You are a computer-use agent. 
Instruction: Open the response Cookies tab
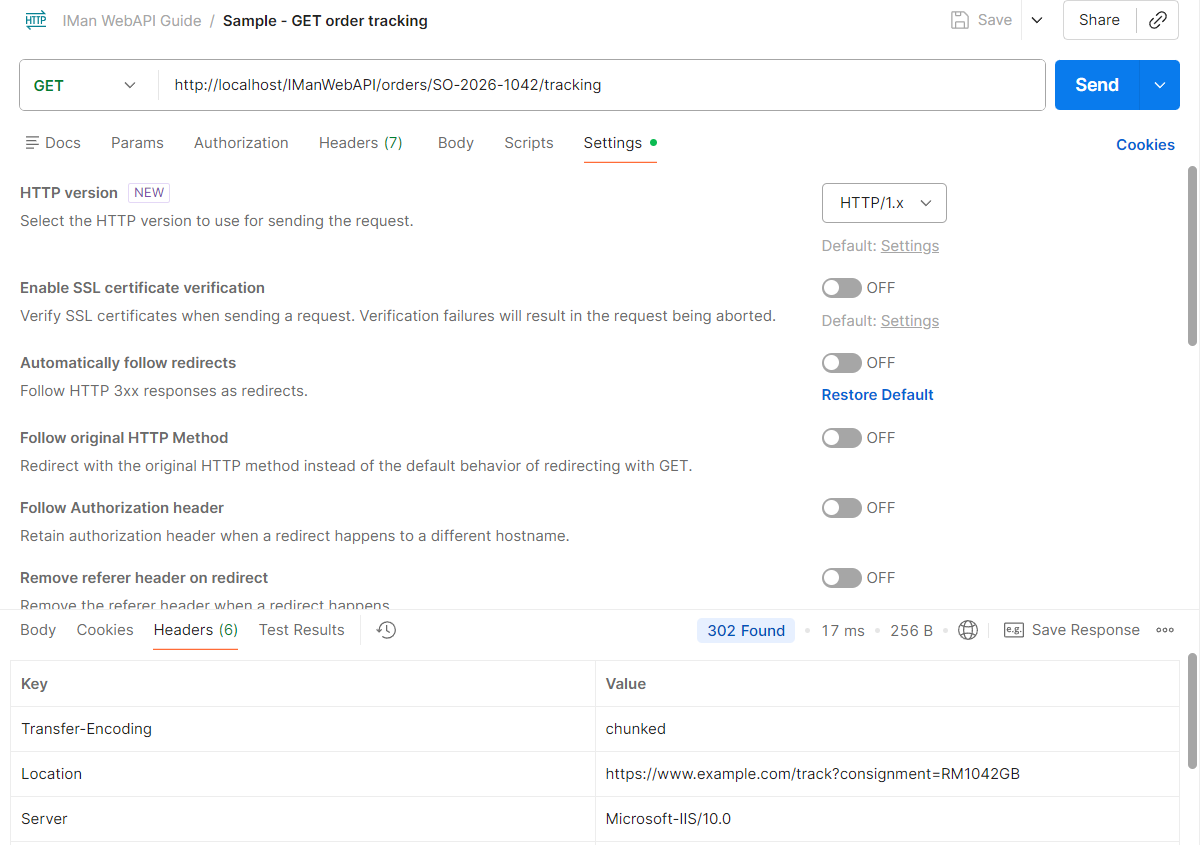[x=105, y=630]
